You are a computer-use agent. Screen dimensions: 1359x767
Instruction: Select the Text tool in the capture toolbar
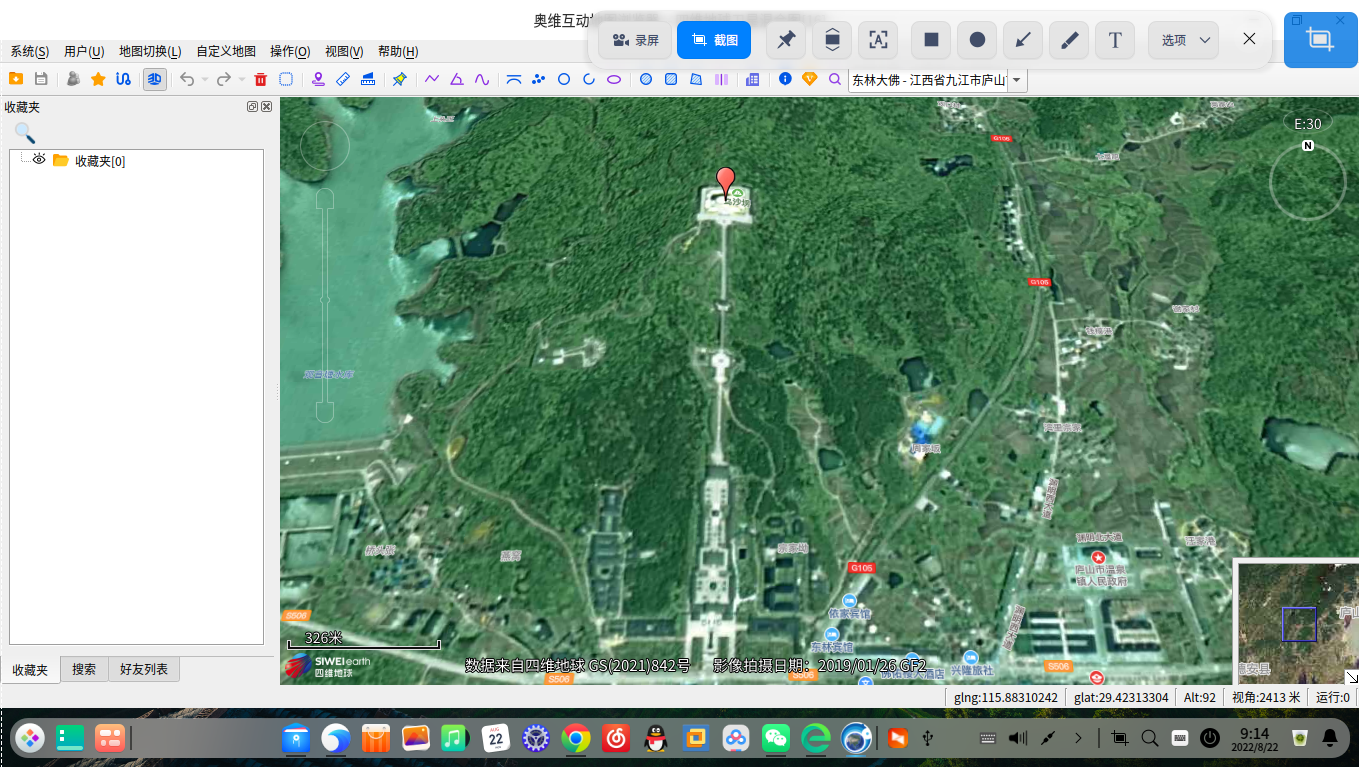click(1115, 39)
